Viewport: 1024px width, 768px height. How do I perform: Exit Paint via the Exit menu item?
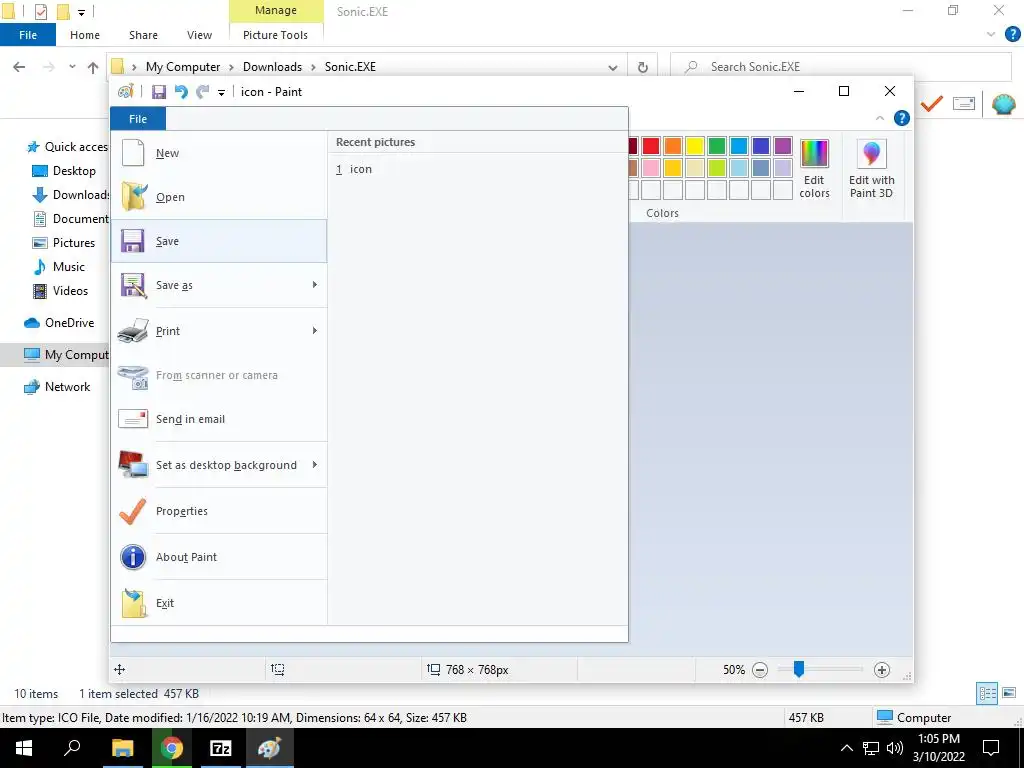[219, 603]
